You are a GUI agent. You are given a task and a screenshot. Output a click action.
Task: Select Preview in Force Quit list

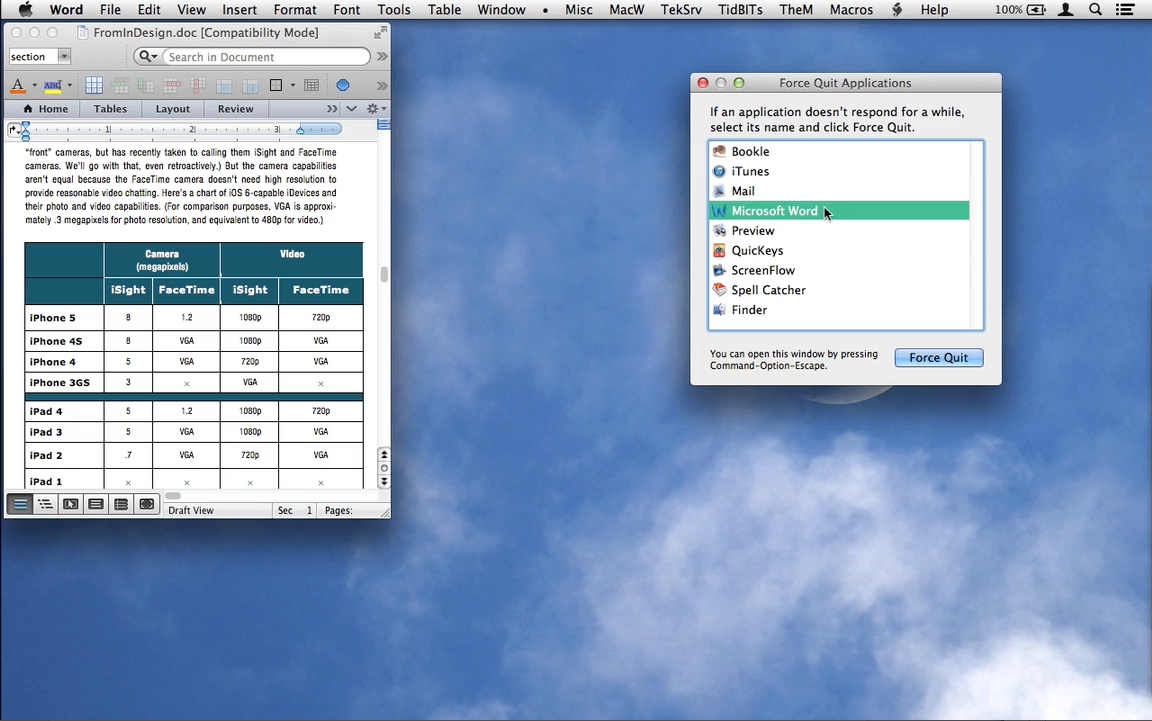click(x=839, y=231)
